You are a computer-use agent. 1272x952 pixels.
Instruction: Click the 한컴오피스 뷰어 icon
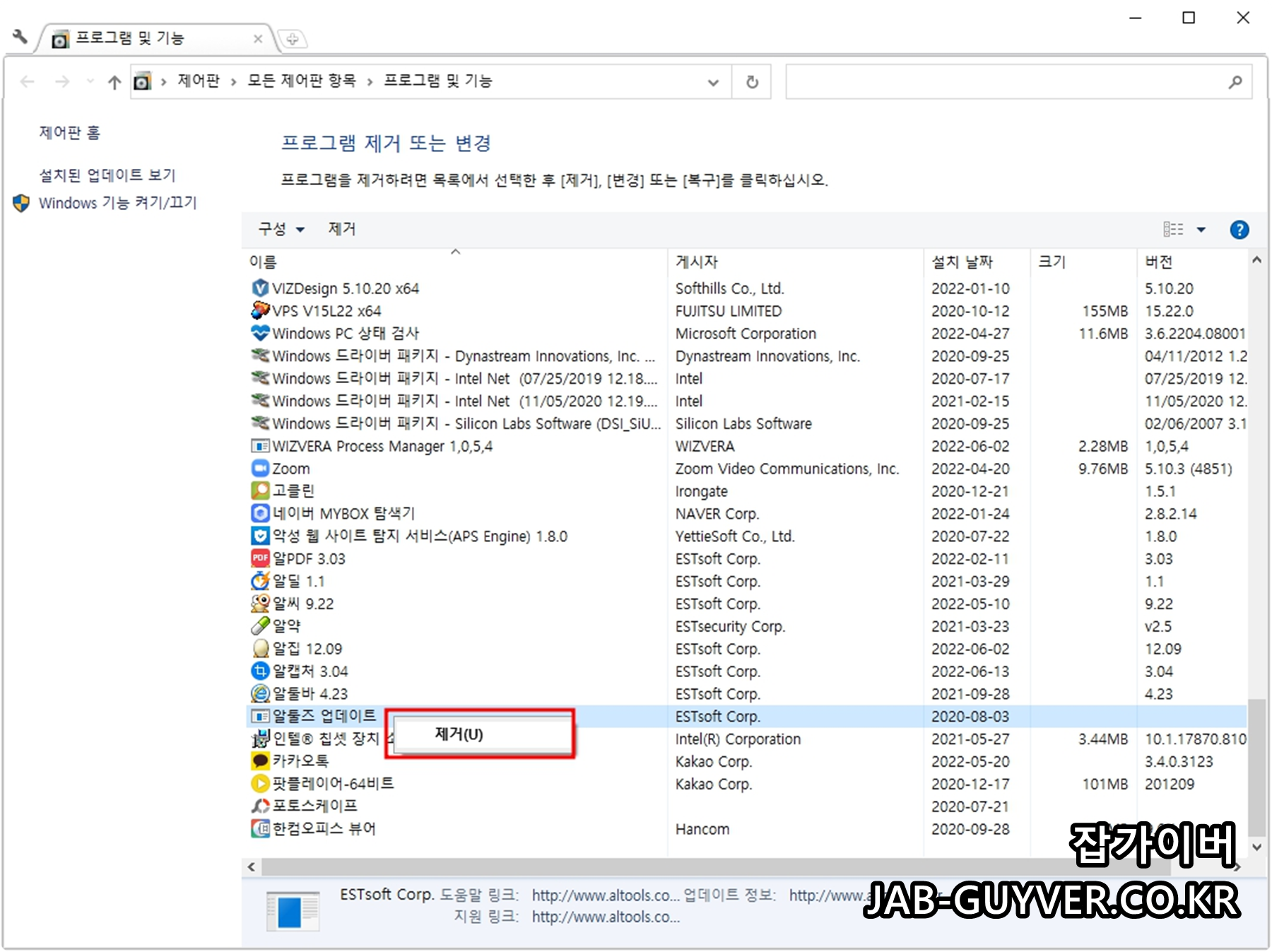click(x=260, y=829)
